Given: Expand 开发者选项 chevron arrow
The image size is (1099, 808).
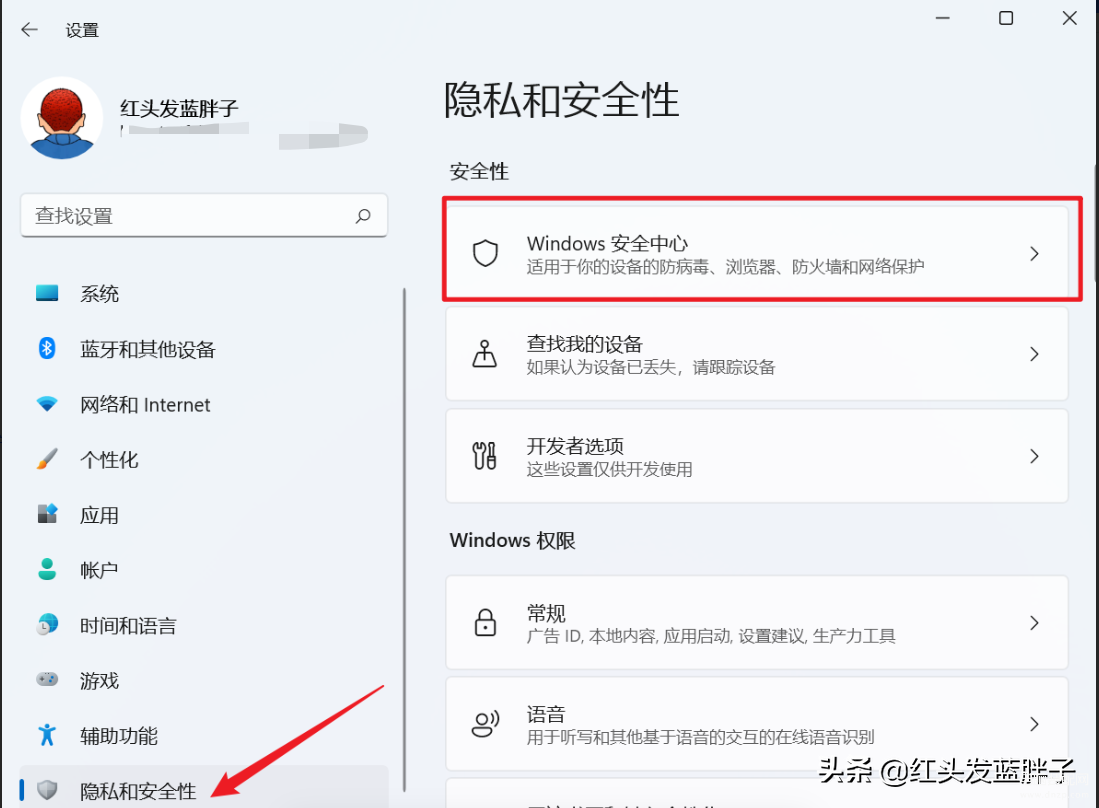Looking at the screenshot, I should click(x=1034, y=456).
